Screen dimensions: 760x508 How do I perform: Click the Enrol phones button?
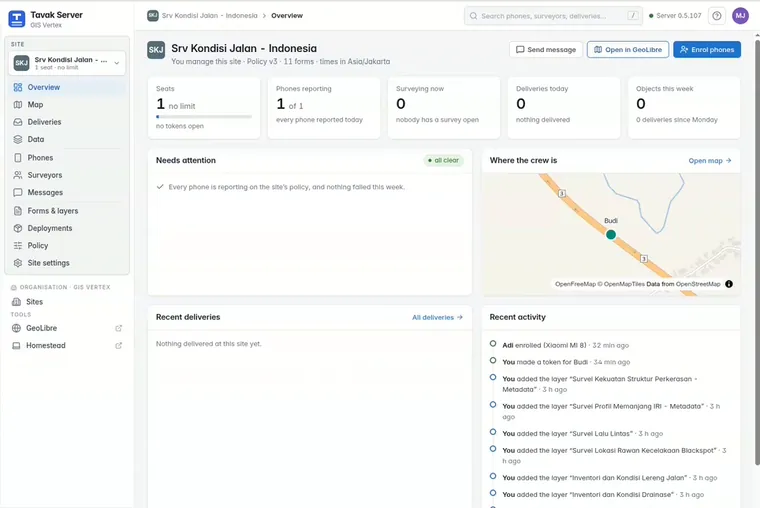pyautogui.click(x=707, y=49)
